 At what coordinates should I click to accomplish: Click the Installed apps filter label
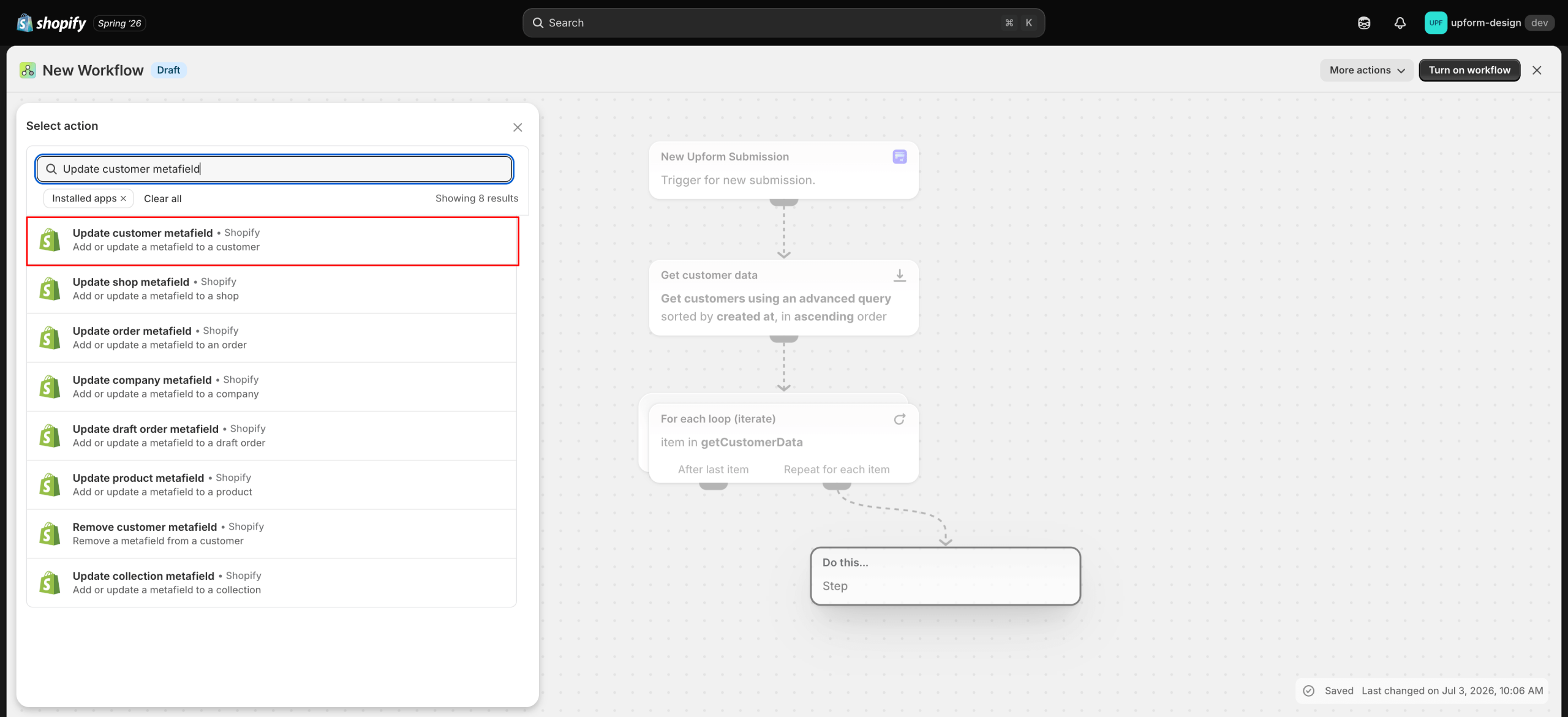[x=84, y=198]
